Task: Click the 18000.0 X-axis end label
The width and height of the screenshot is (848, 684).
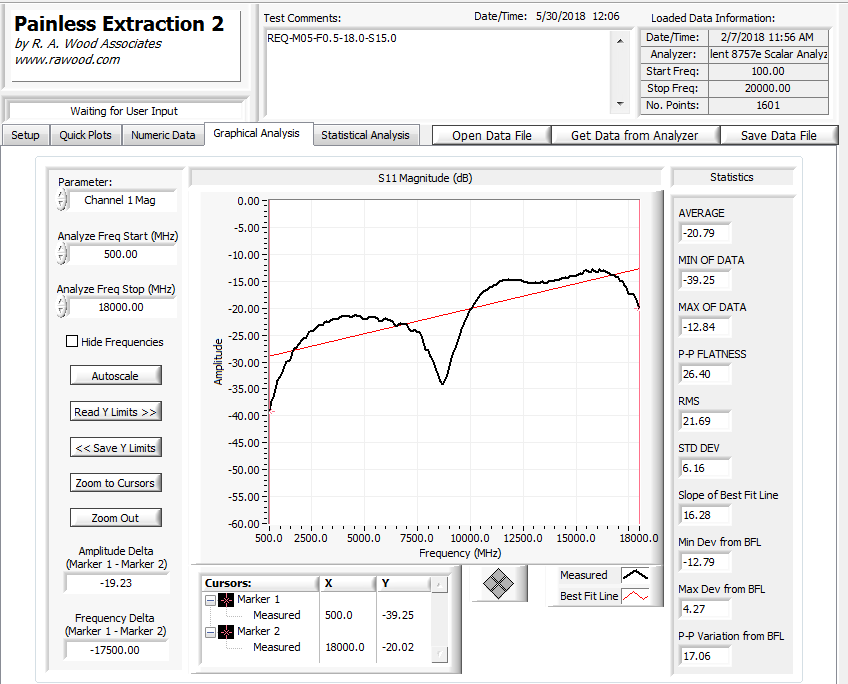Action: [x=639, y=538]
